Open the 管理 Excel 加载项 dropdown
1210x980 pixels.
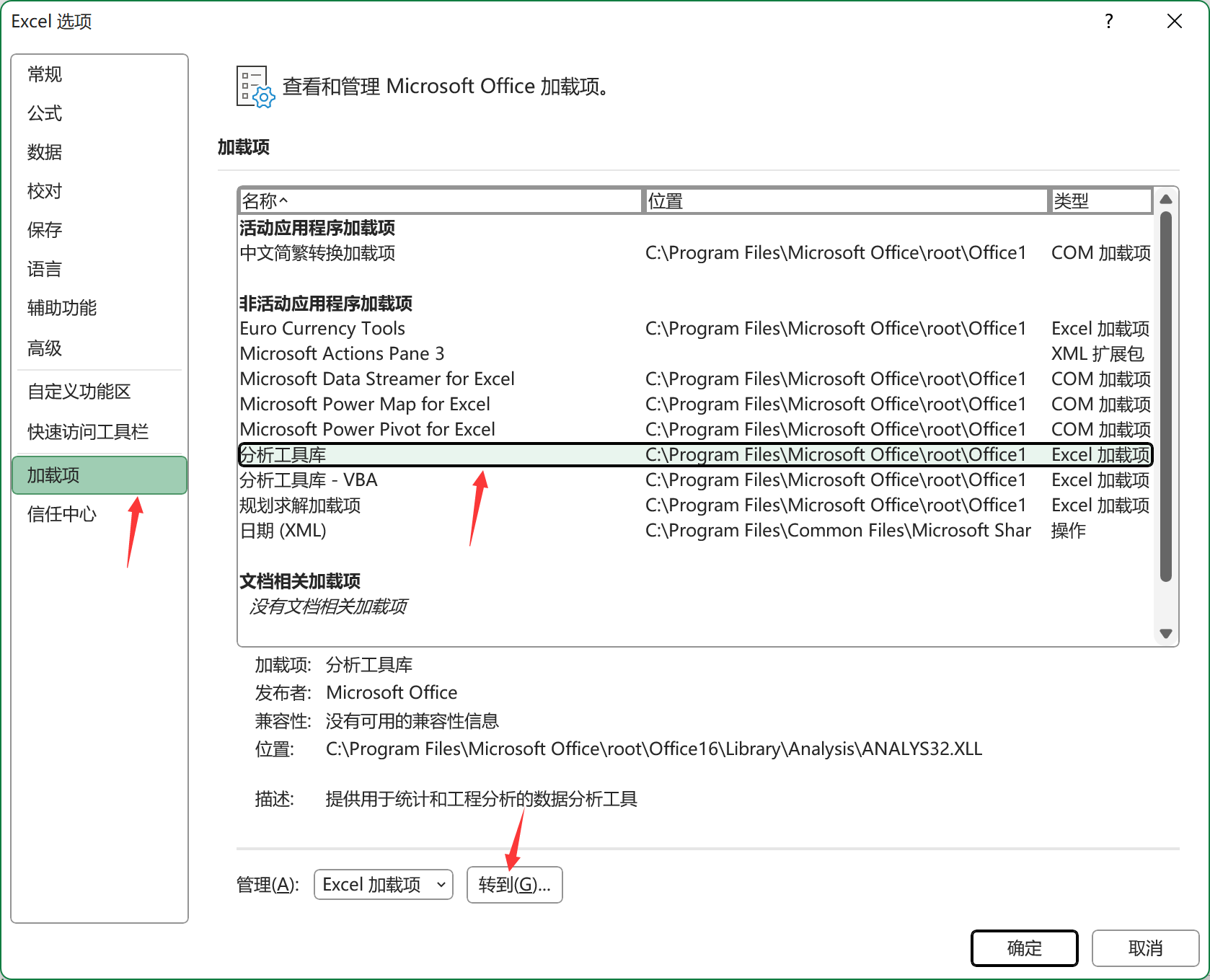point(384,885)
